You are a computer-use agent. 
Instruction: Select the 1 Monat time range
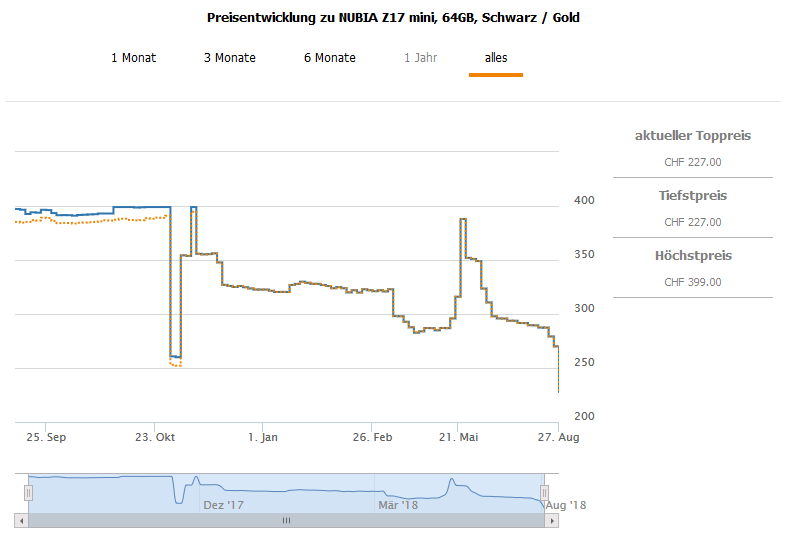point(133,58)
